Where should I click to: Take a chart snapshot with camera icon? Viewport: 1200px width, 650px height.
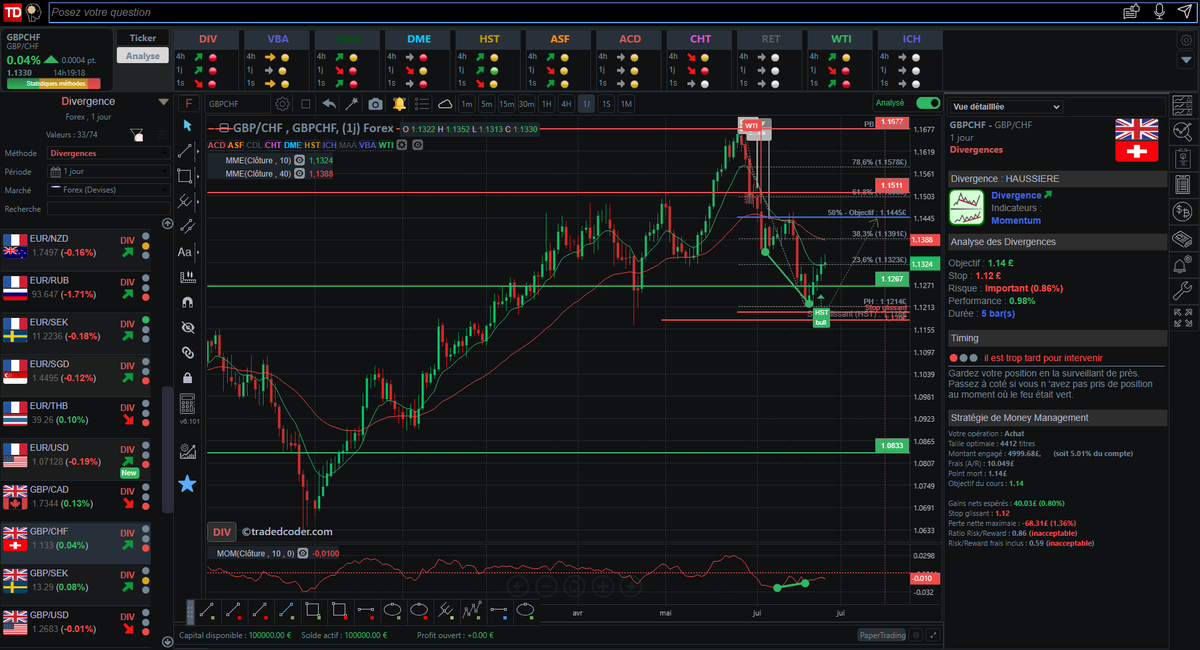coord(375,104)
